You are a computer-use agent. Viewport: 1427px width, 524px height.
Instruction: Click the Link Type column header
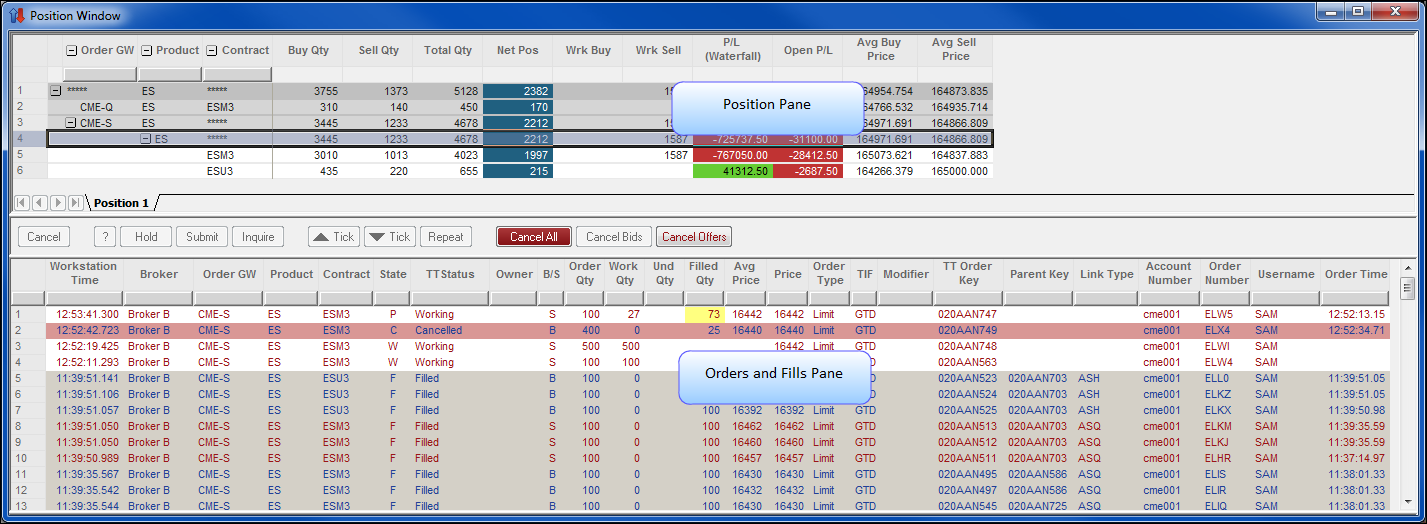[x=1107, y=274]
